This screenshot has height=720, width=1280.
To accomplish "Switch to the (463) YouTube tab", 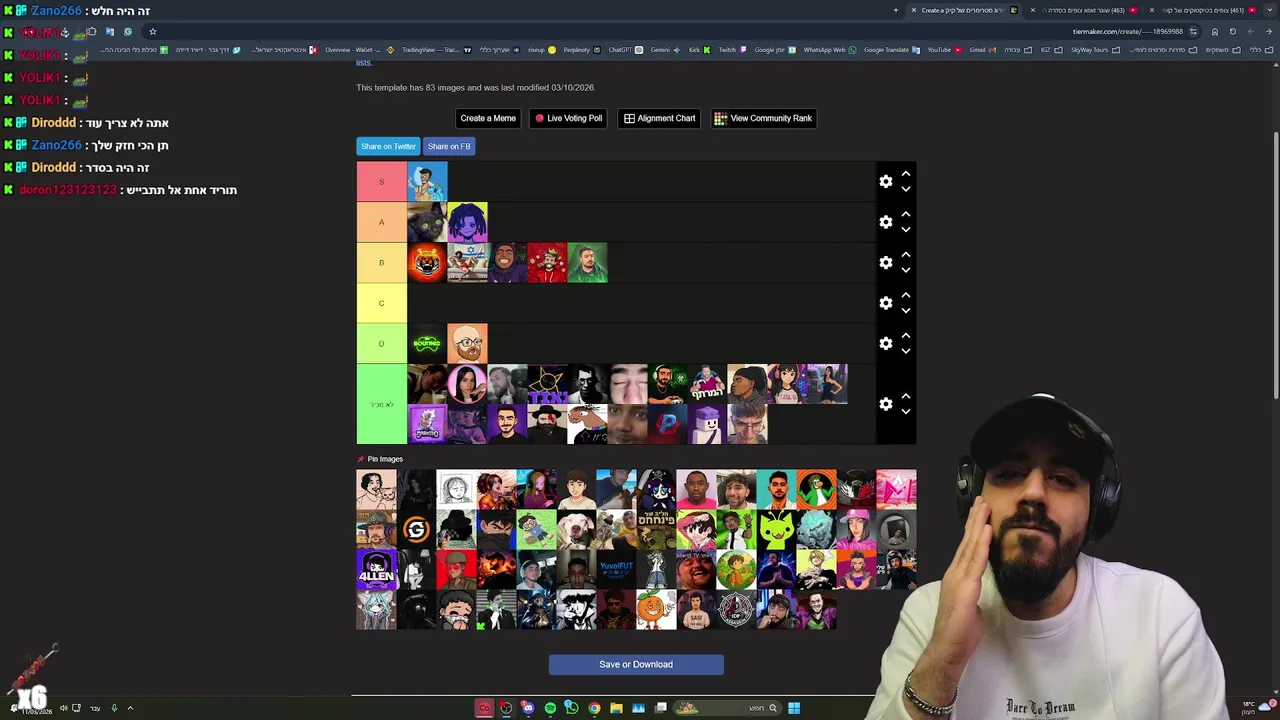I will click(x=1085, y=10).
